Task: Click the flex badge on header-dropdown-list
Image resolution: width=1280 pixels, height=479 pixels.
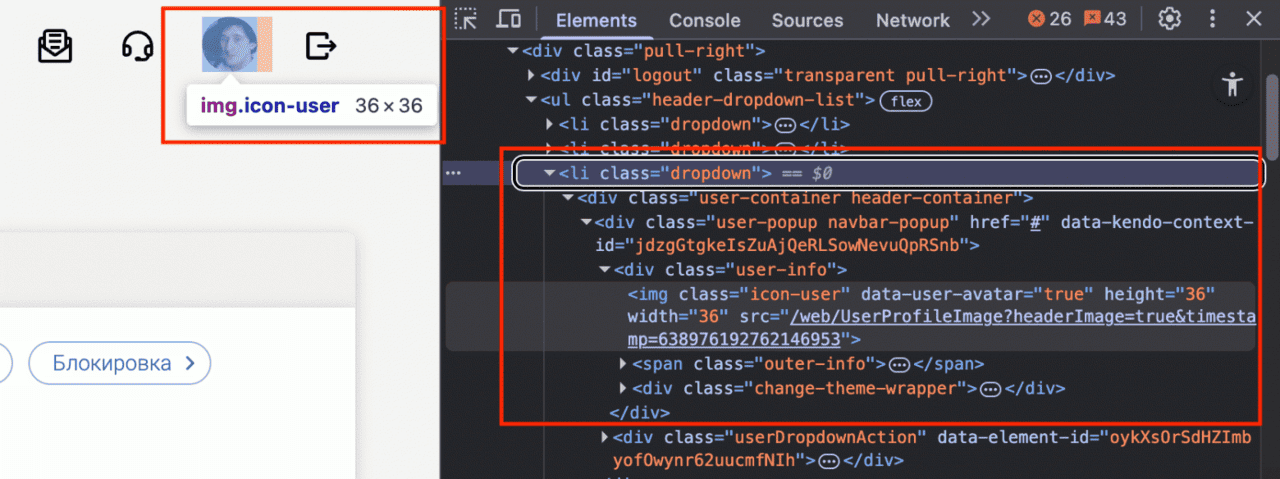Action: (905, 100)
